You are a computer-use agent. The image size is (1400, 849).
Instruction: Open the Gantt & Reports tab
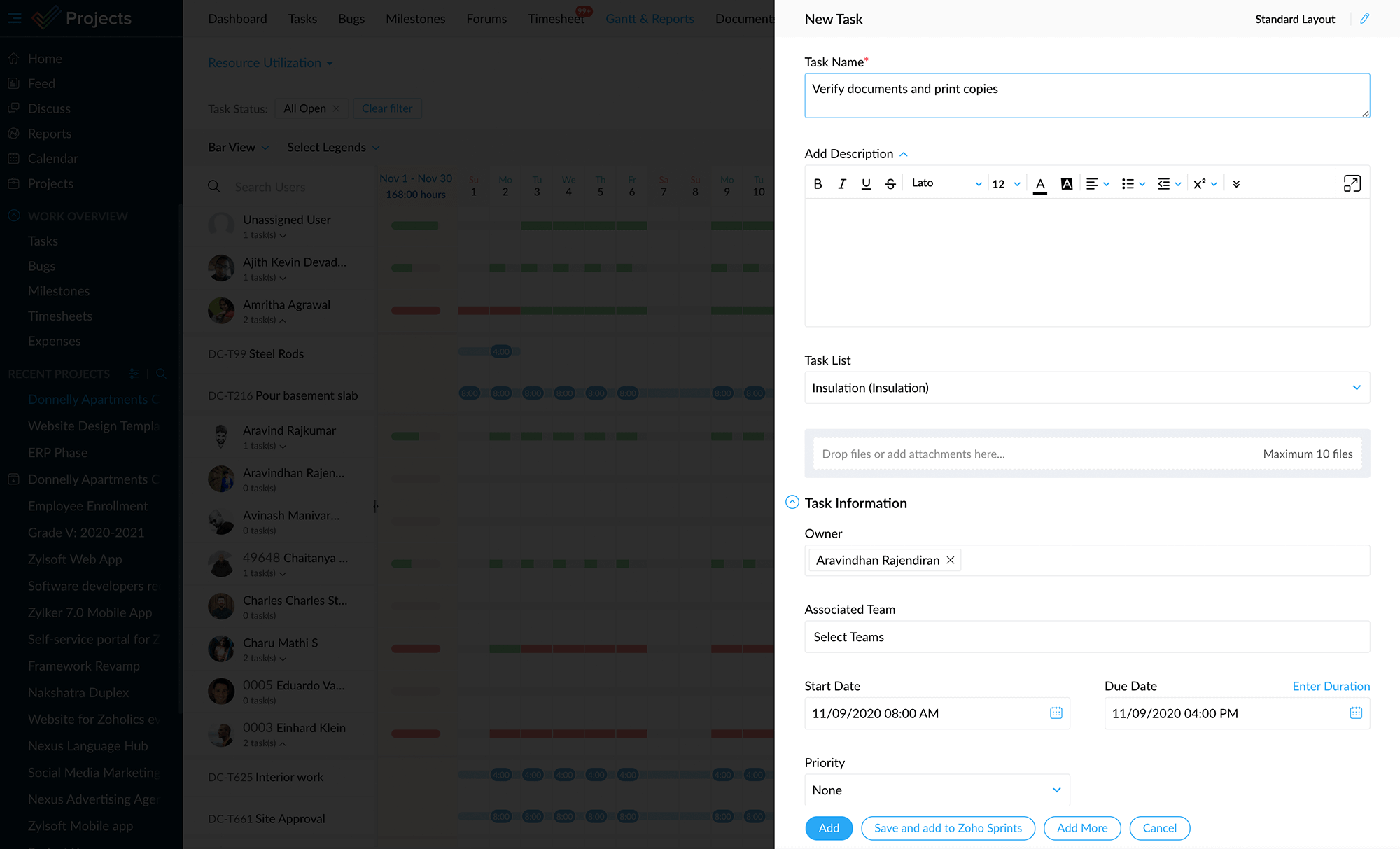[650, 19]
